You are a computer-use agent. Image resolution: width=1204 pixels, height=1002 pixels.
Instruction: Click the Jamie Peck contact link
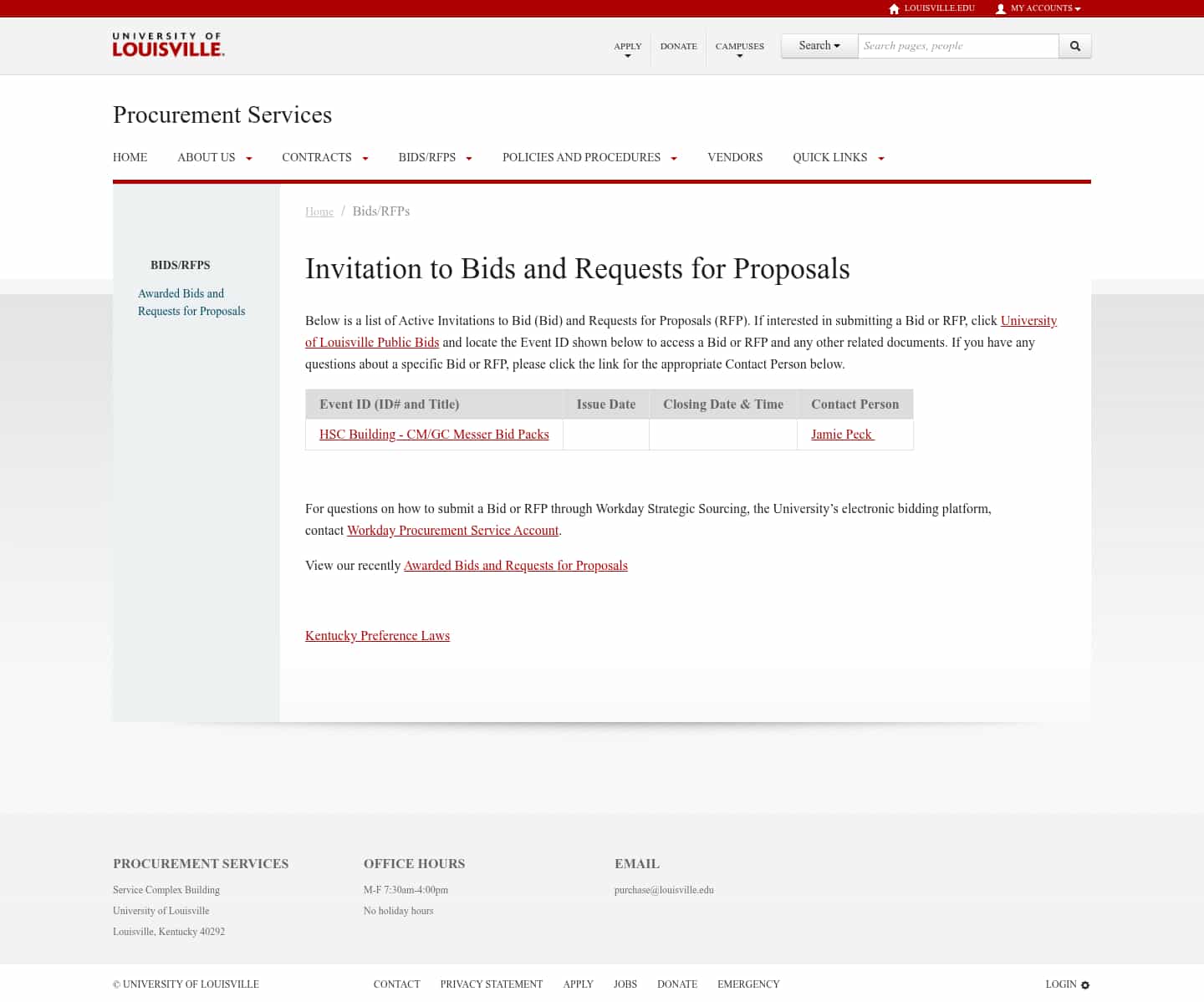[x=842, y=435]
